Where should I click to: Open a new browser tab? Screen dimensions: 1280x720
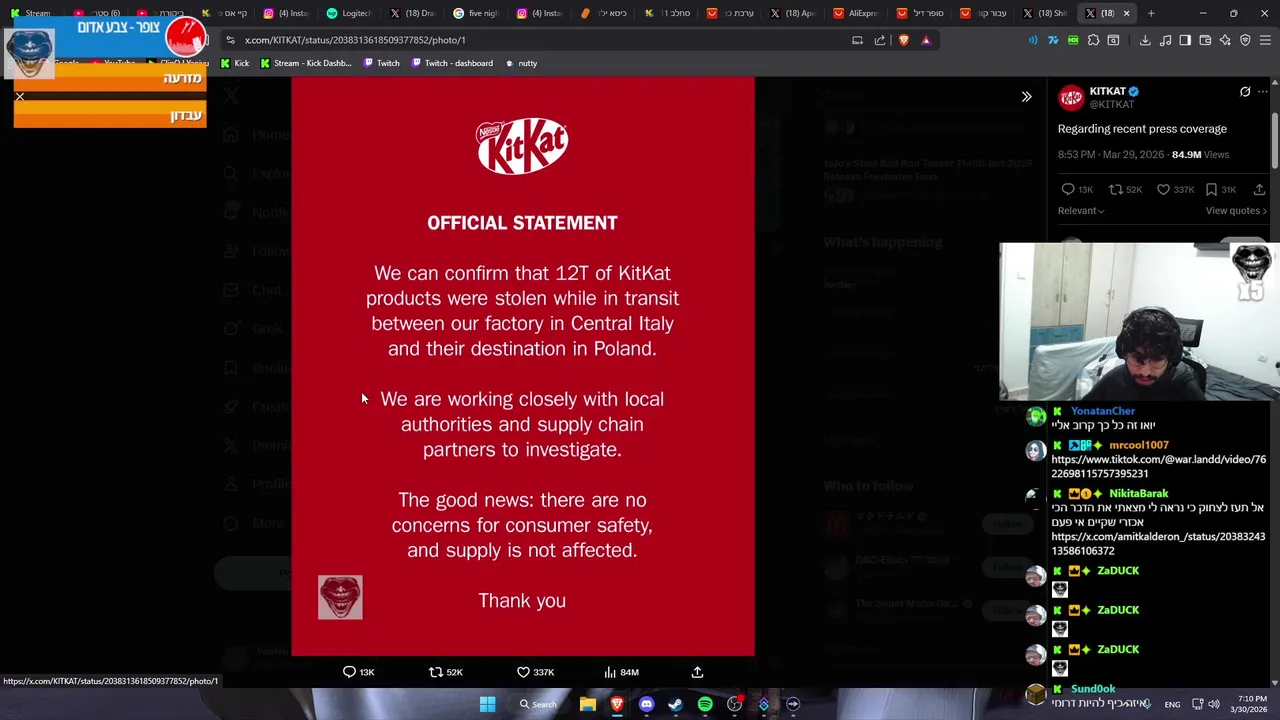coord(1151,13)
